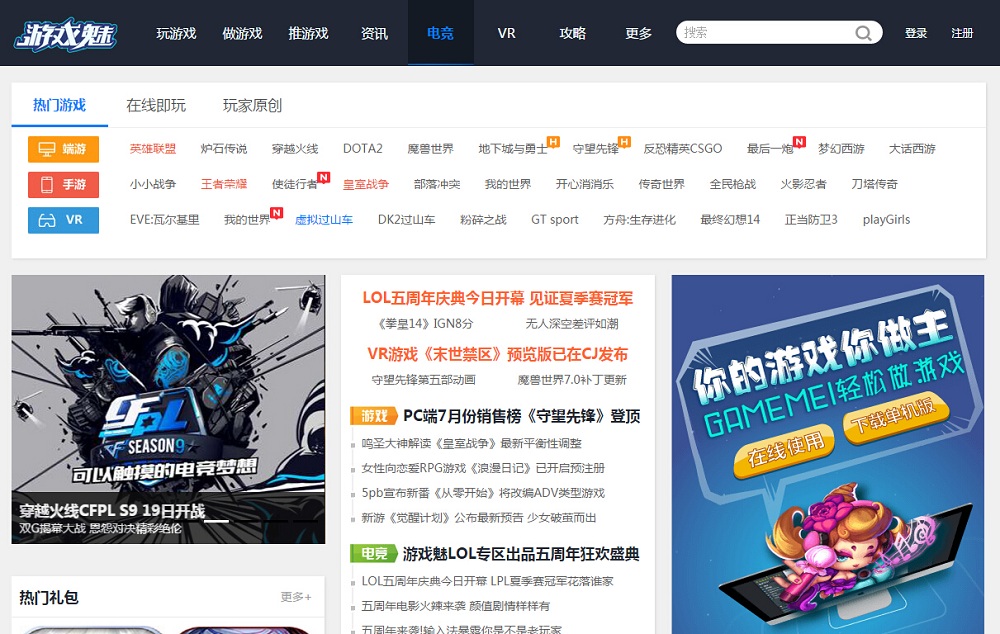Click the 在线使用 button on GAMEMEI ad
1000x634 pixels.
click(785, 452)
